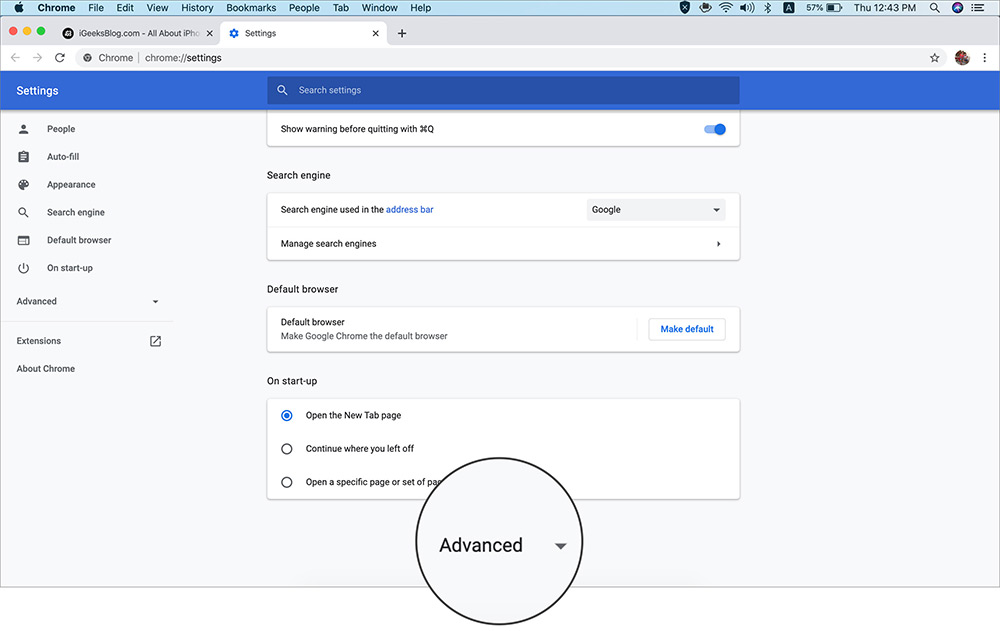Click the Make default button
The image size is (1000, 631).
(686, 329)
